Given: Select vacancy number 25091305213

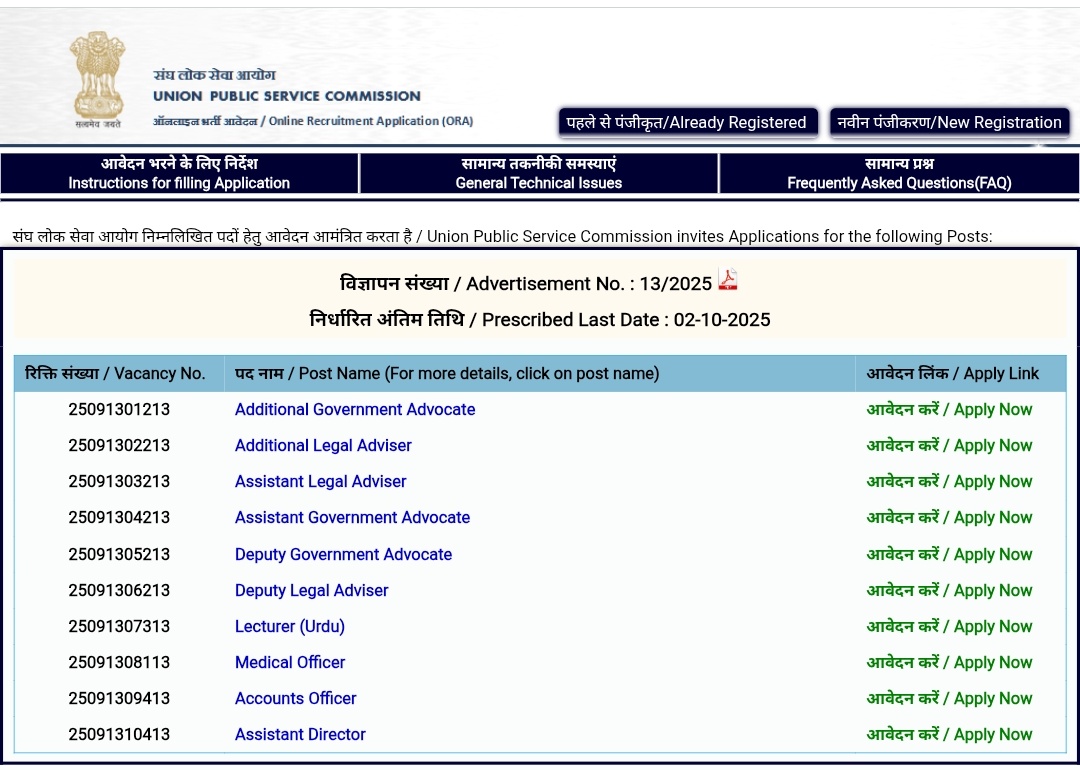Looking at the screenshot, I should [x=118, y=554].
